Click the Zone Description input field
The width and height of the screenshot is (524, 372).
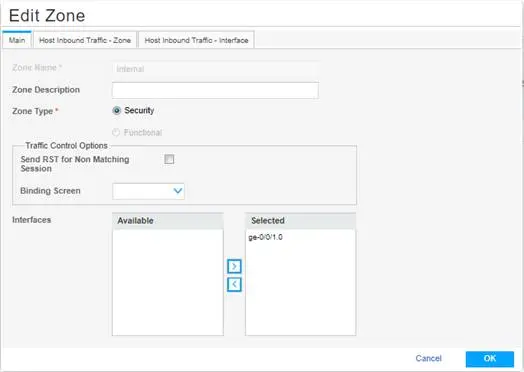pyautogui.click(x=215, y=90)
